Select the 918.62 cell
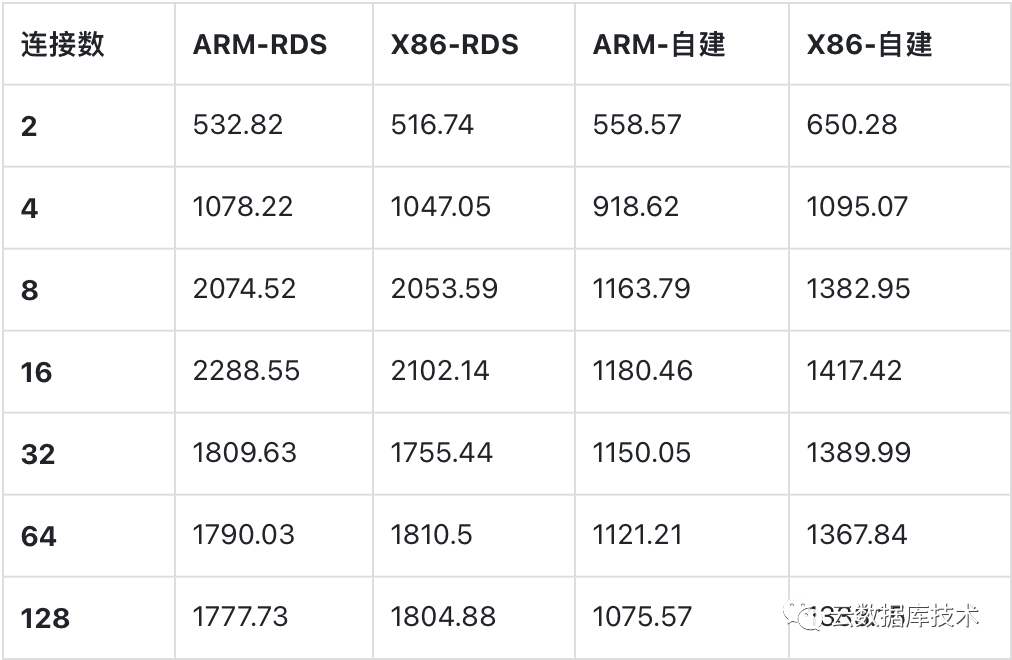 (x=635, y=207)
